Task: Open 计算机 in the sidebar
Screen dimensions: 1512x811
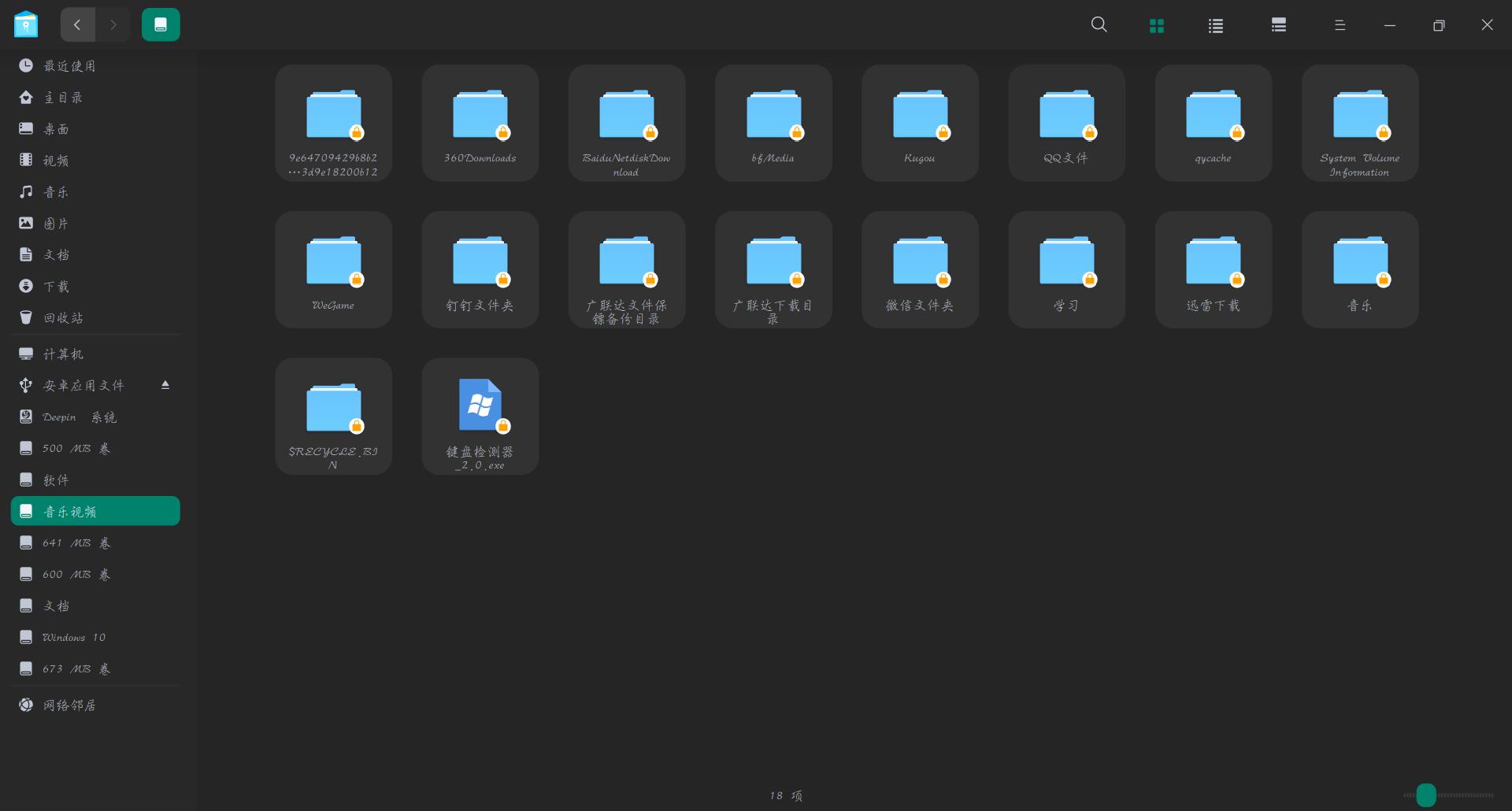Action: (63, 354)
